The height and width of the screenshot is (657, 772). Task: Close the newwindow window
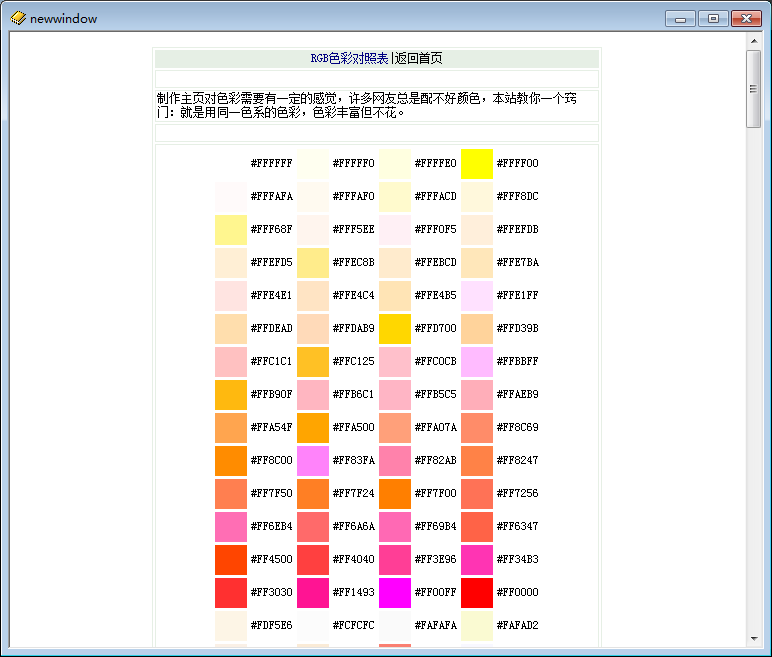pos(745,18)
